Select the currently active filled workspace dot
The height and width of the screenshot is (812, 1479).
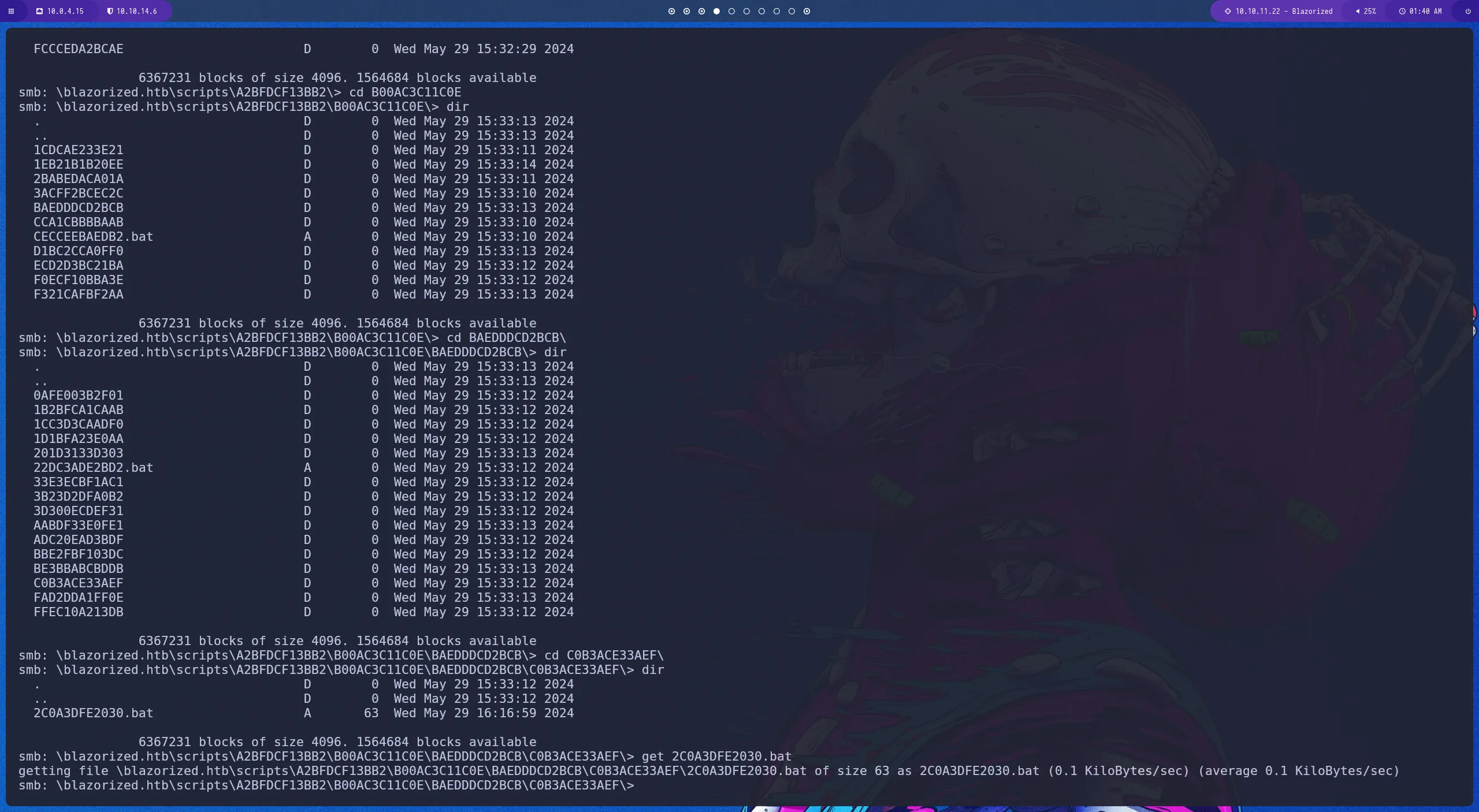click(x=716, y=11)
